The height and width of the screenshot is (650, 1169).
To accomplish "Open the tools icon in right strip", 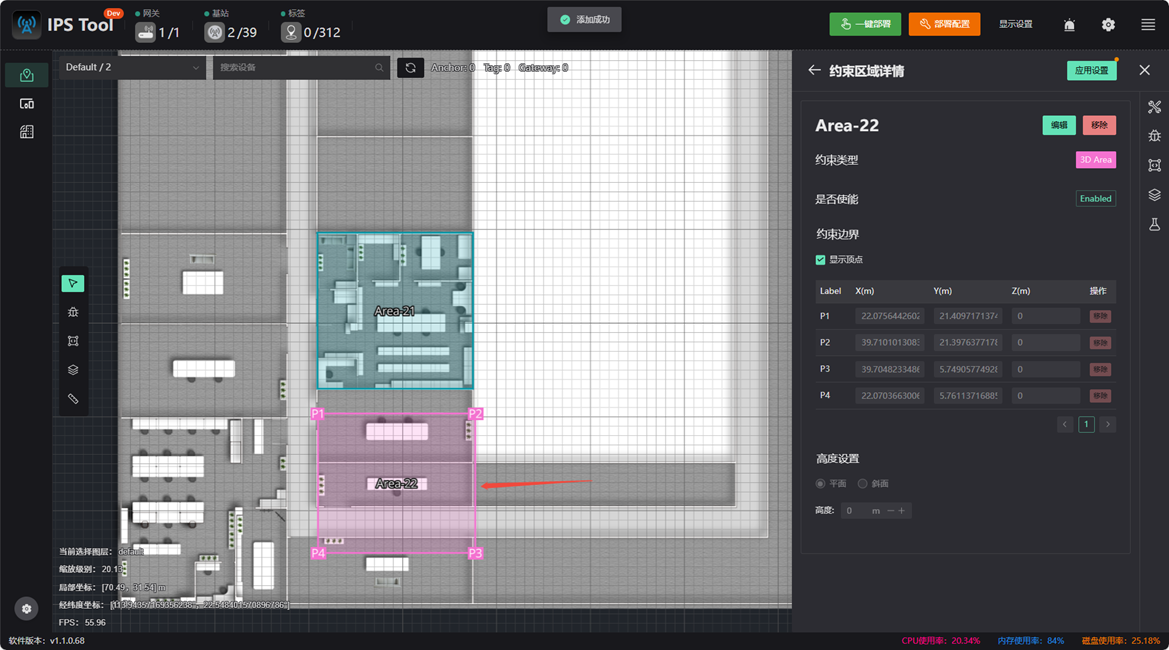I will pyautogui.click(x=1154, y=107).
